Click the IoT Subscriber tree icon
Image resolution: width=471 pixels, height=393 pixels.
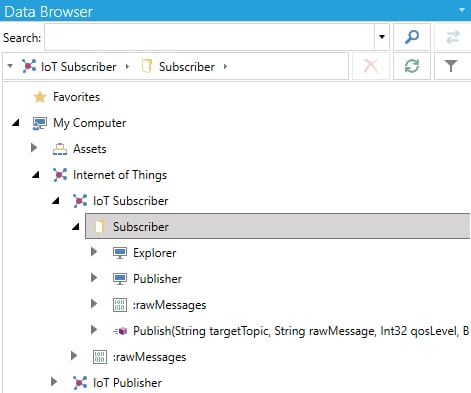(80, 201)
